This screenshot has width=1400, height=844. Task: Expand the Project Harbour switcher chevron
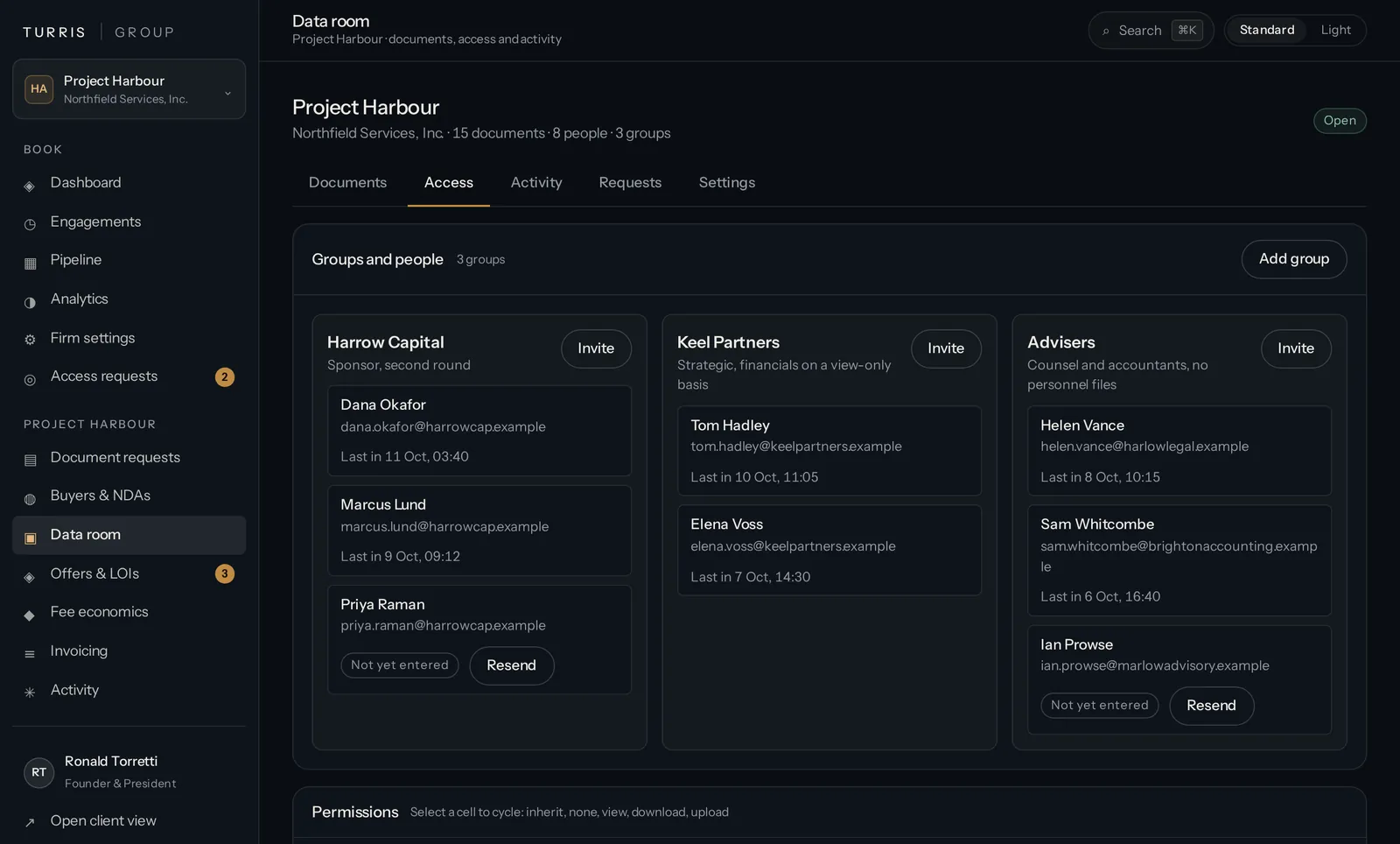click(227, 93)
